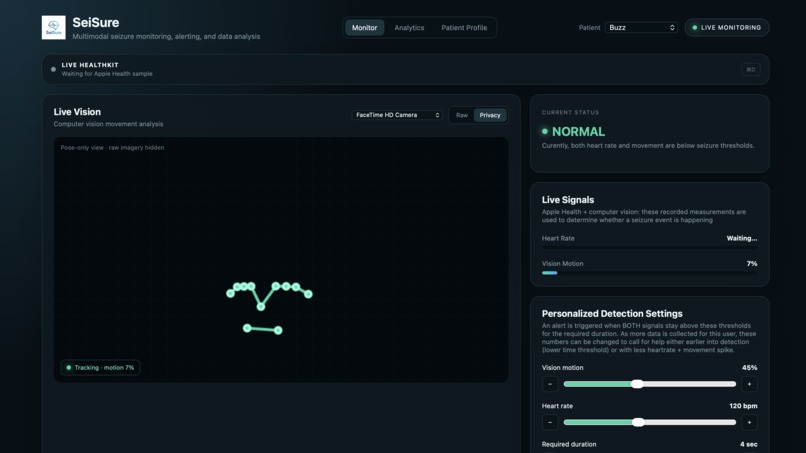
Task: Click the keyboard shortcut badge in HealthKit bar
Action: (750, 69)
